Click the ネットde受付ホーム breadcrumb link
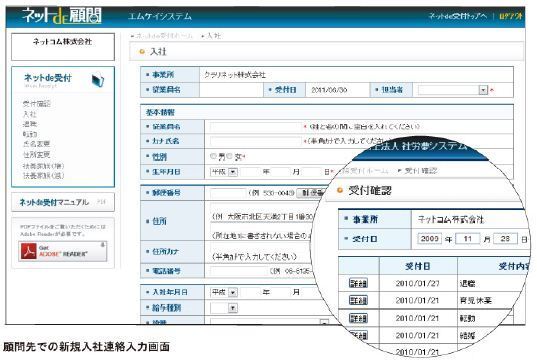The image size is (537, 363). tap(164, 36)
